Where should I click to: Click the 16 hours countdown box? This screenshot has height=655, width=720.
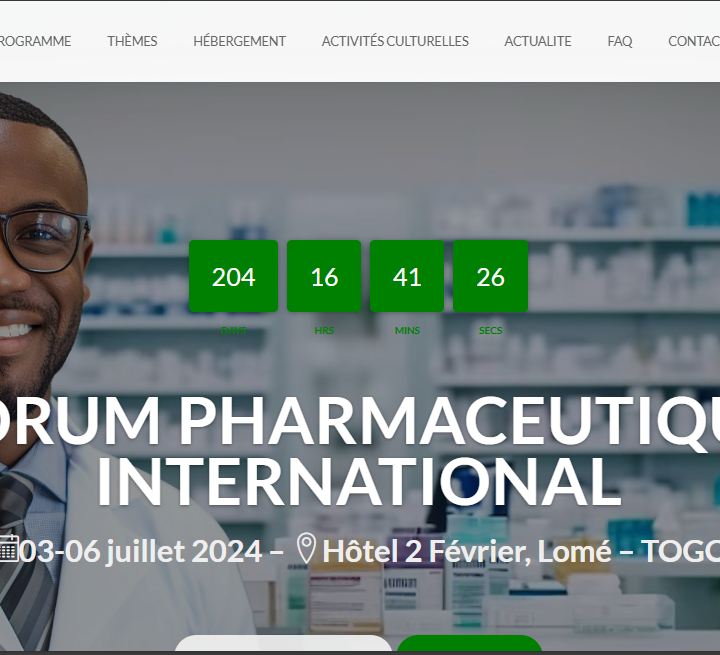point(324,276)
